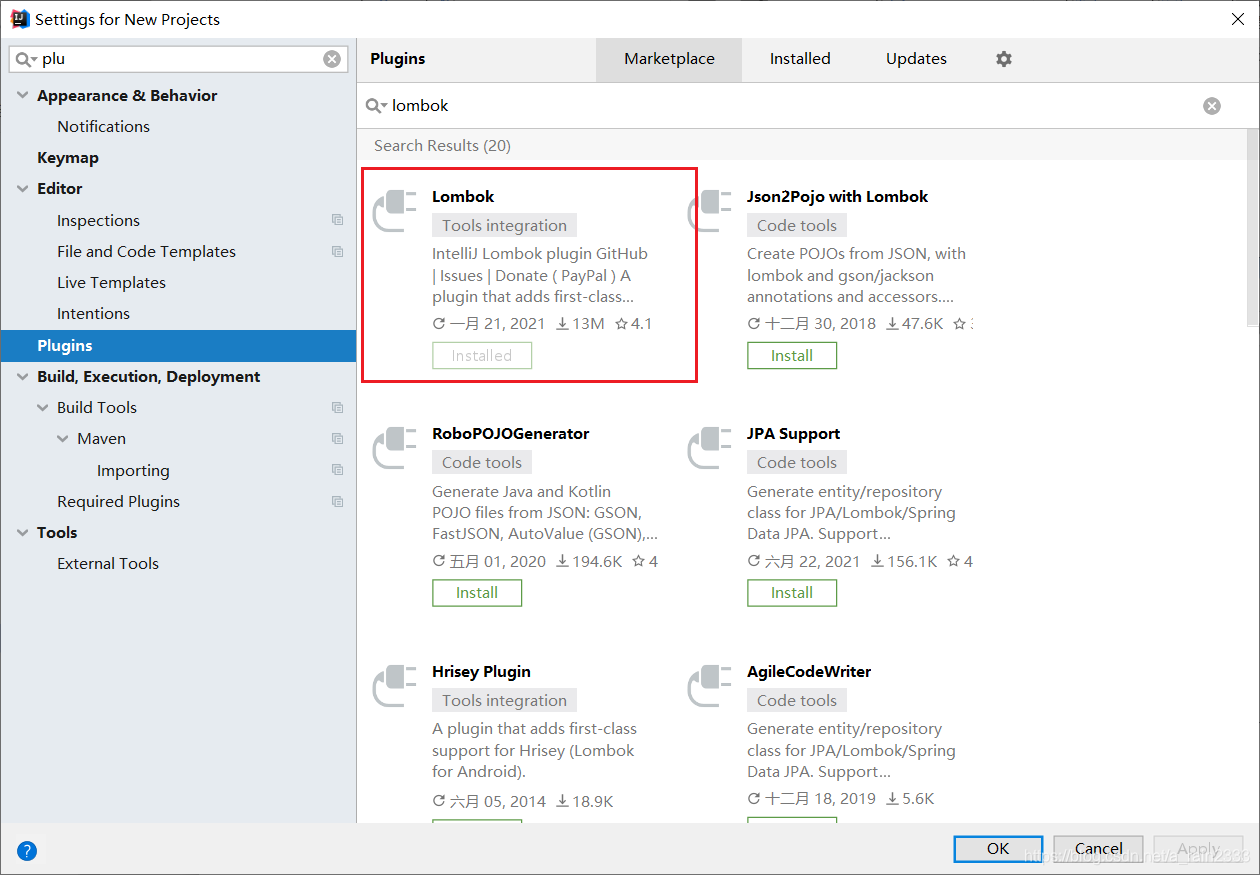Image resolution: width=1260 pixels, height=875 pixels.
Task: Clear the settings search field 'plu'
Action: 332,59
